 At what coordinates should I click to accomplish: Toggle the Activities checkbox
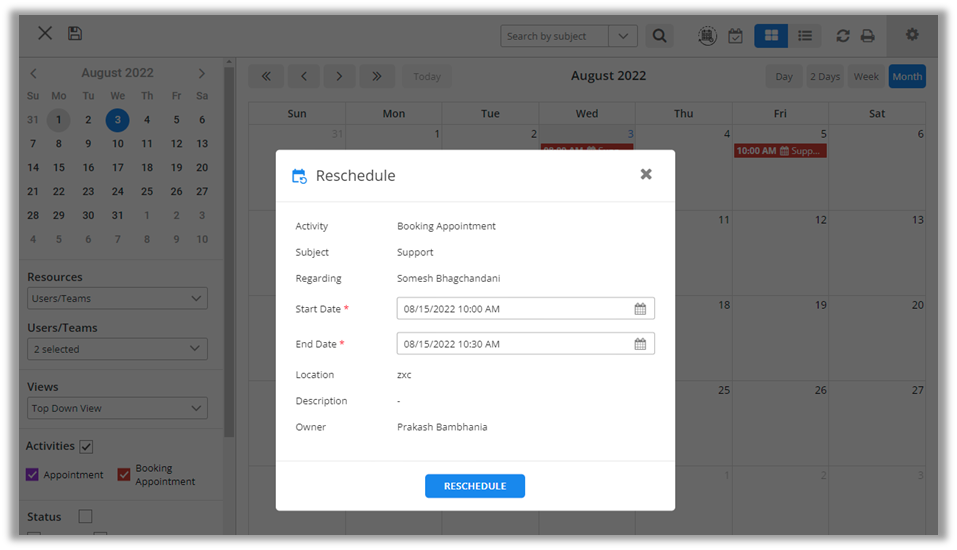[x=87, y=446]
